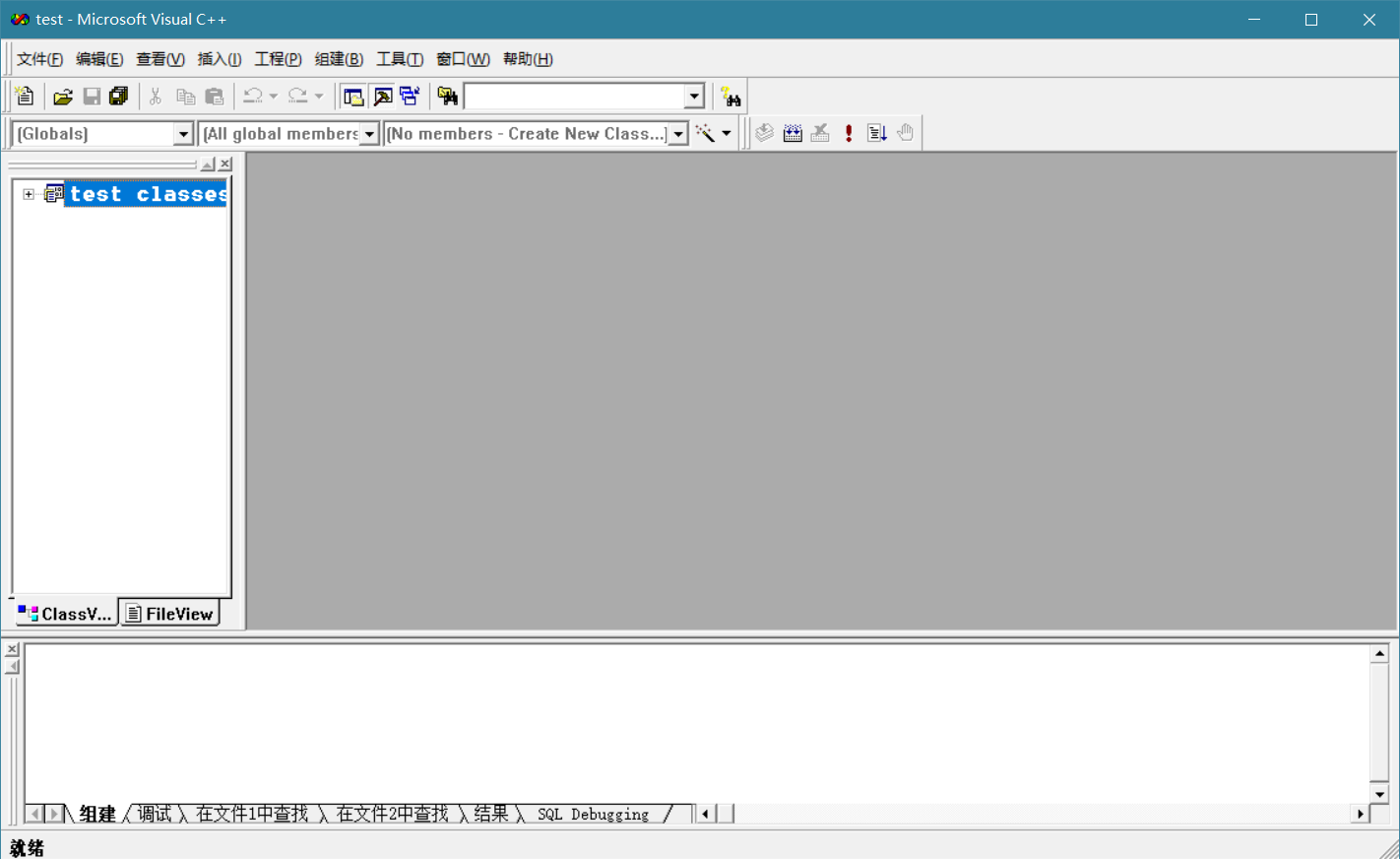
Task: Expand the test classes tree node
Action: (29, 194)
